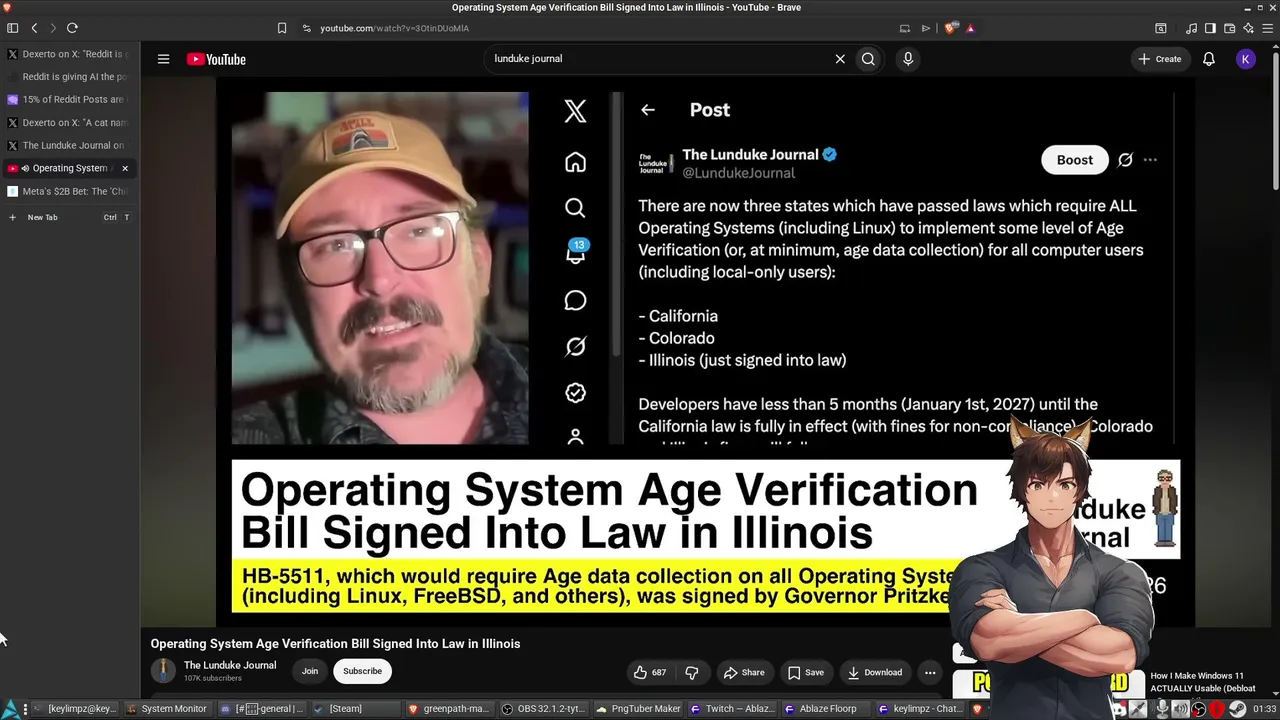
Task: Switch to "Dexerto on X: Reddit is" tab
Action: pos(68,54)
